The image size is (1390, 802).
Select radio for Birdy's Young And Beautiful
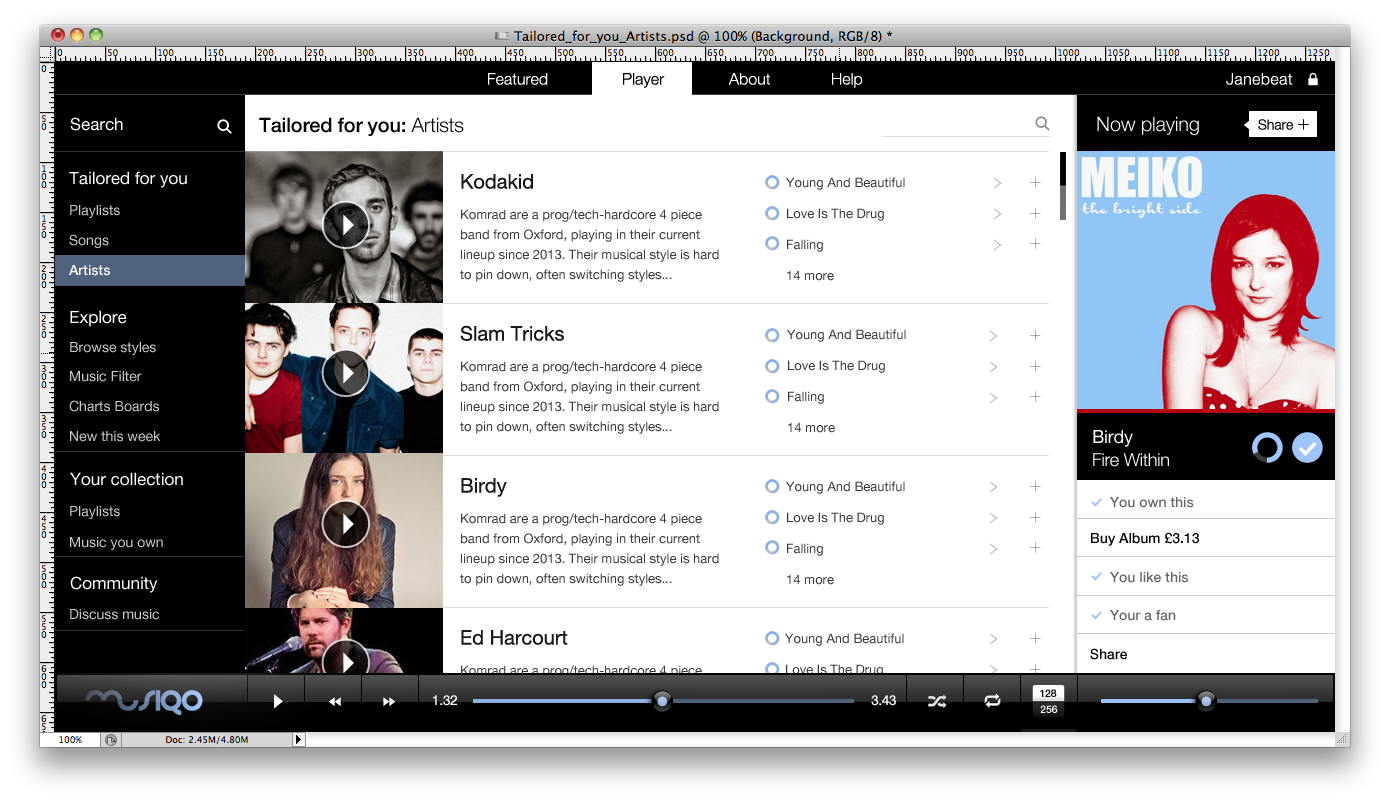772,486
